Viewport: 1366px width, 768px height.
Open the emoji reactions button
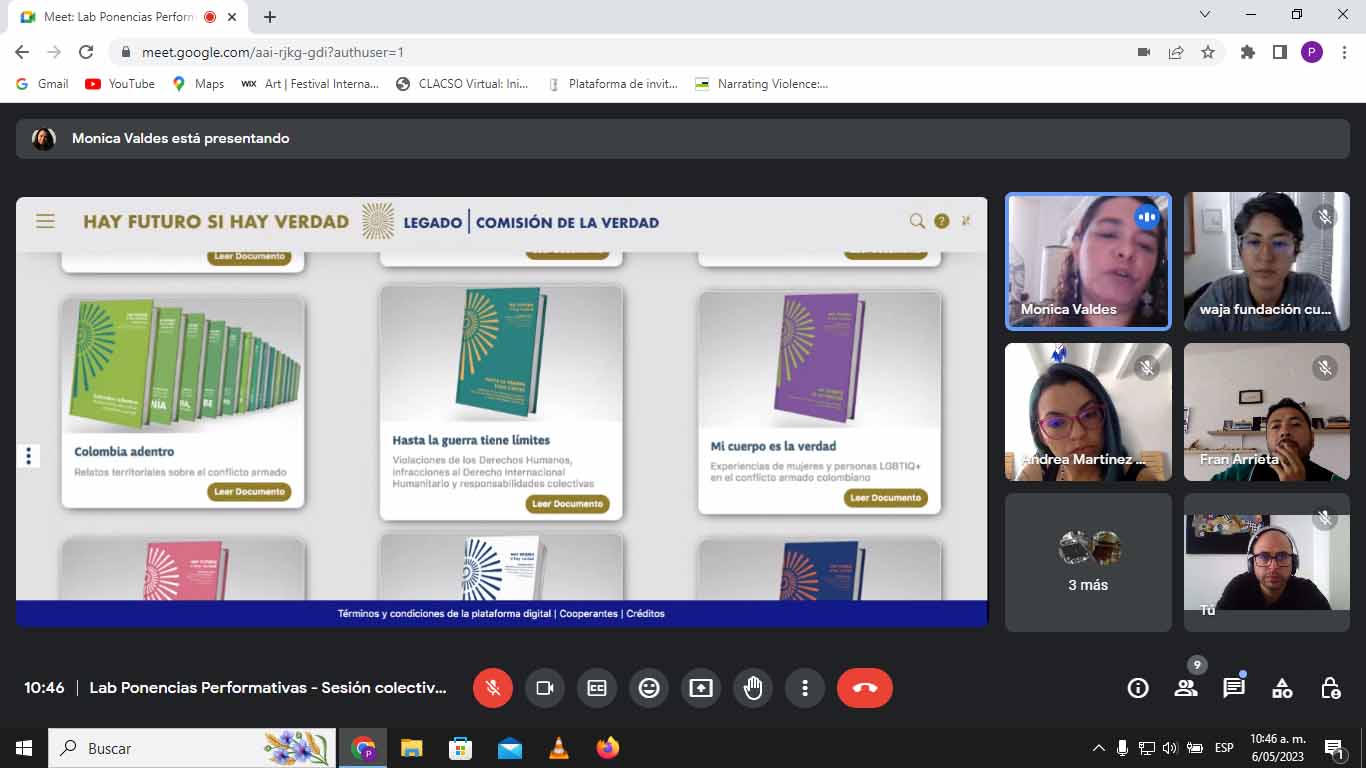pyautogui.click(x=649, y=688)
